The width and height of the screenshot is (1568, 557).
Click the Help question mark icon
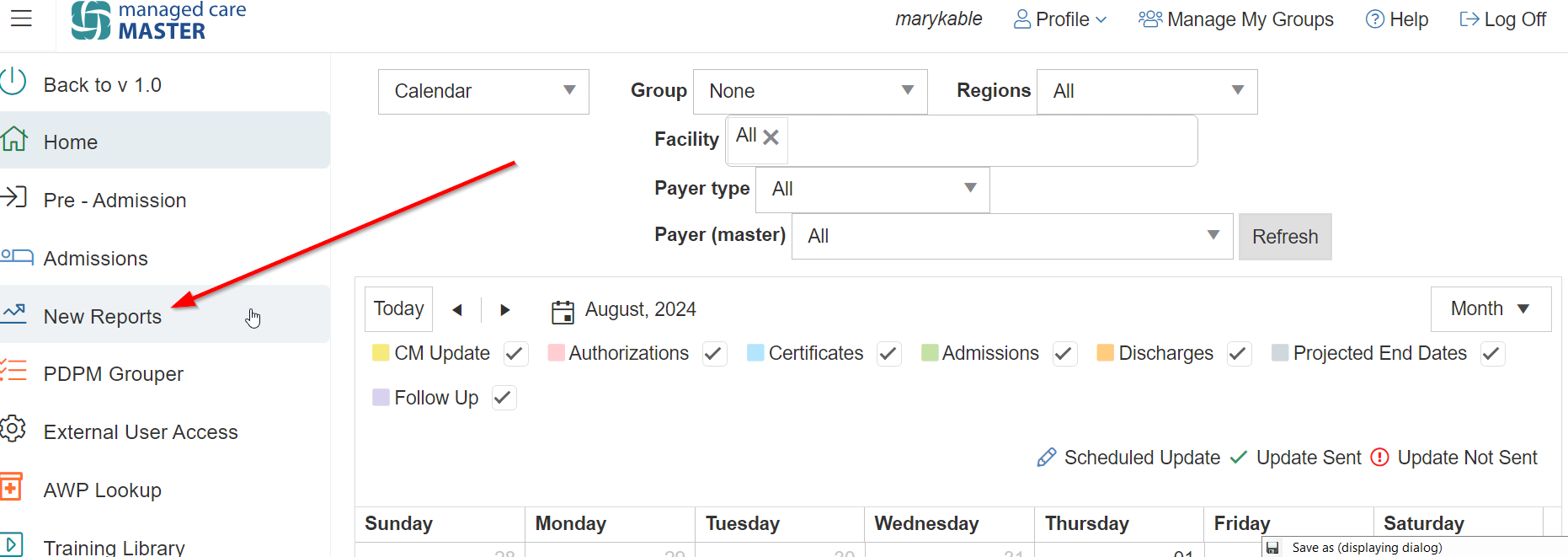point(1375,19)
